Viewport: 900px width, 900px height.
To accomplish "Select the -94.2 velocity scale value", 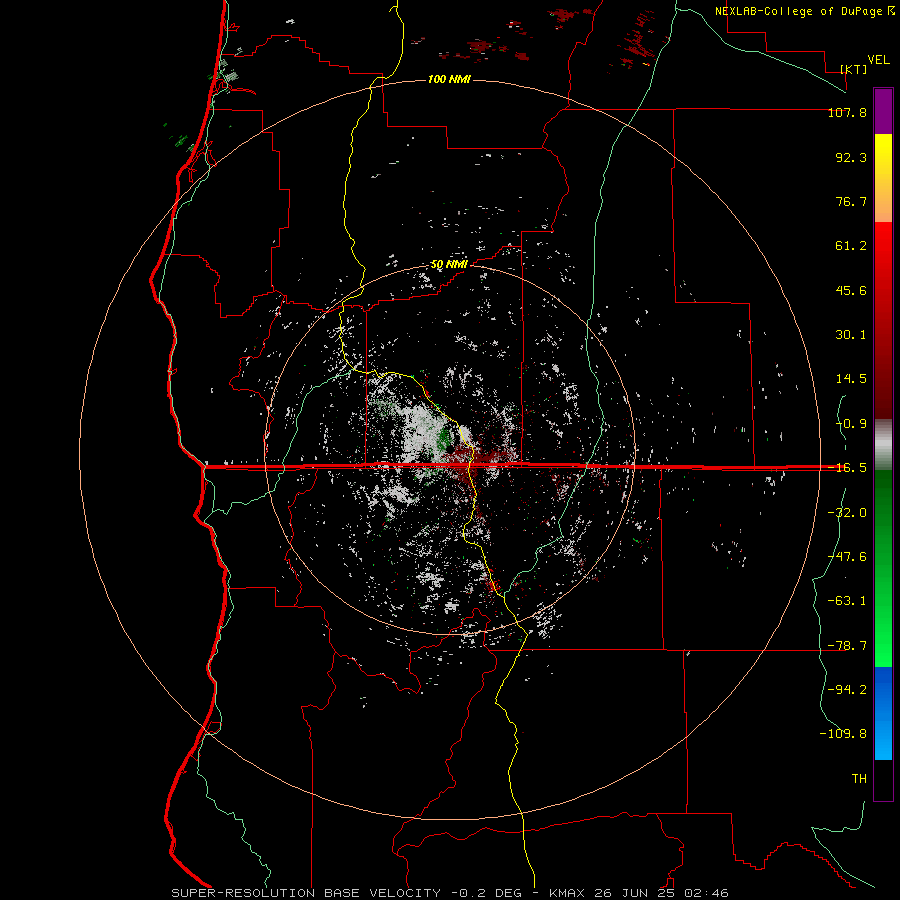I will 847,690.
